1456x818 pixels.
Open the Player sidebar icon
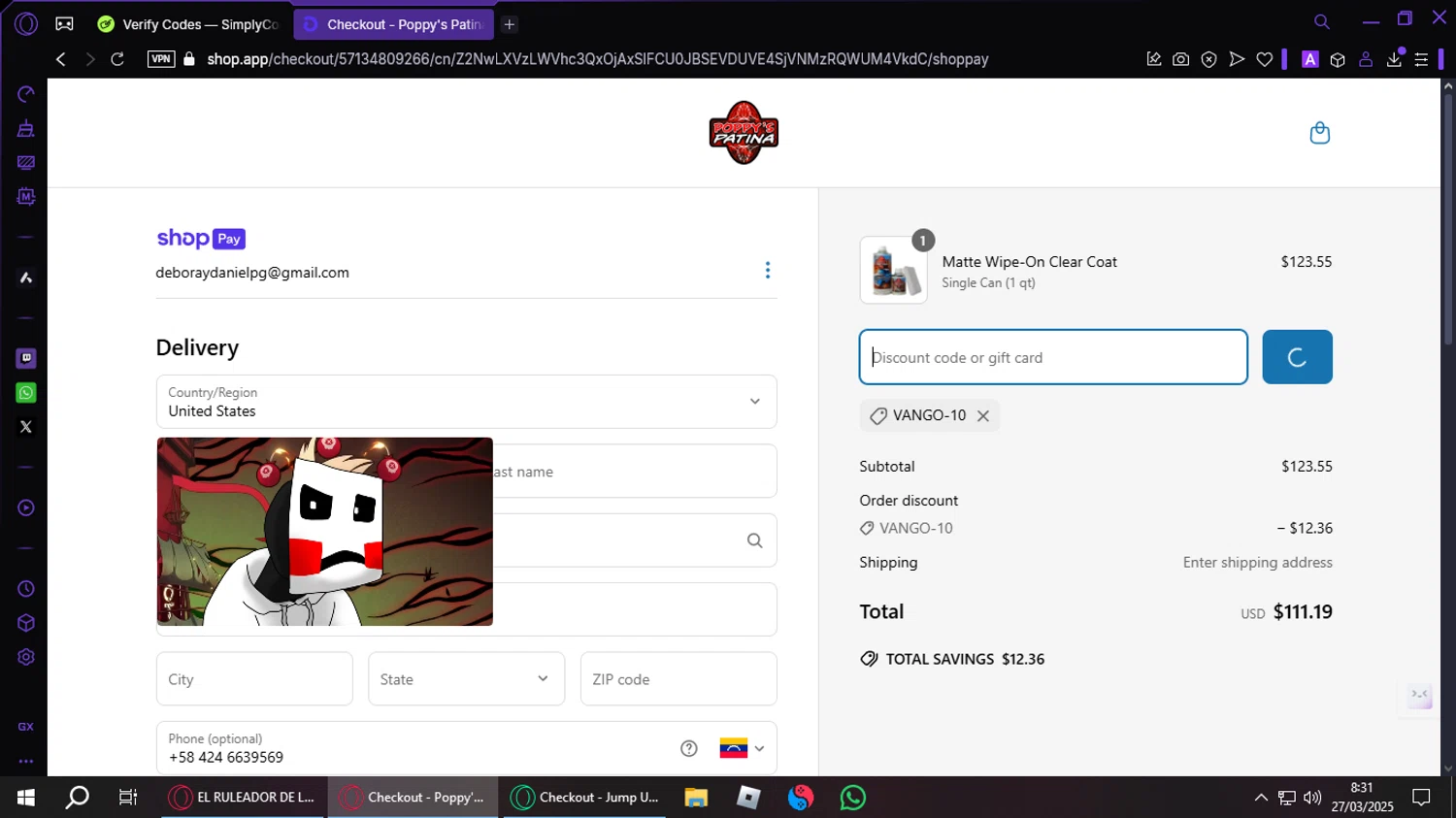tap(26, 507)
